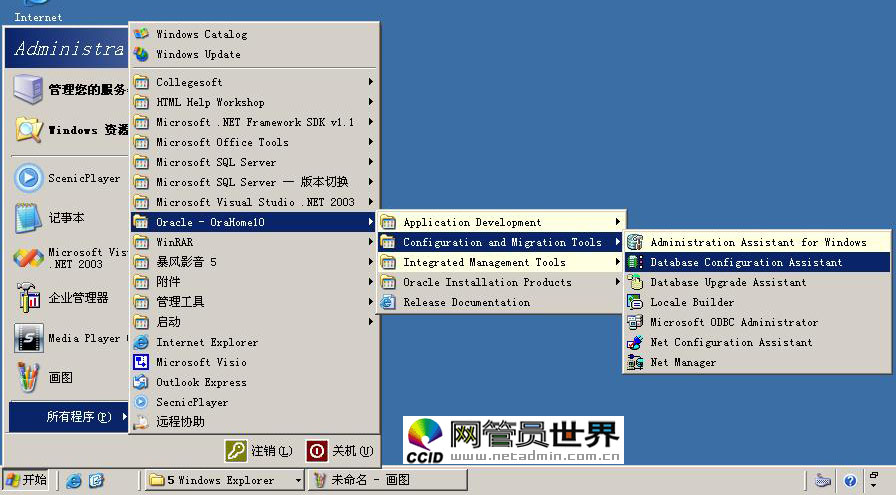This screenshot has width=896, height=495.
Task: Click the help icon in system tray
Action: (x=850, y=481)
